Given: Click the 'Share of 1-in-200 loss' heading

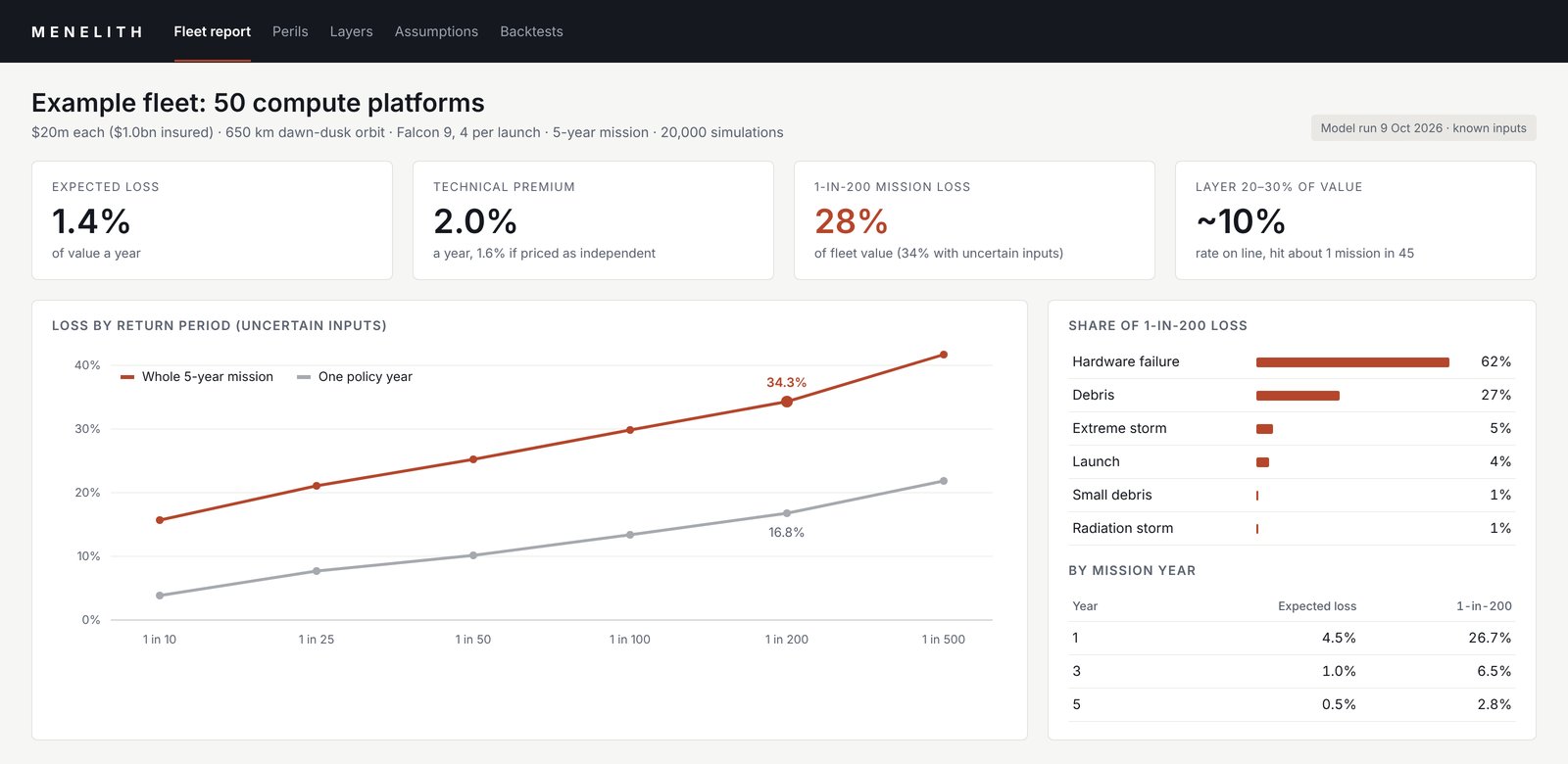Looking at the screenshot, I should pos(1157,325).
